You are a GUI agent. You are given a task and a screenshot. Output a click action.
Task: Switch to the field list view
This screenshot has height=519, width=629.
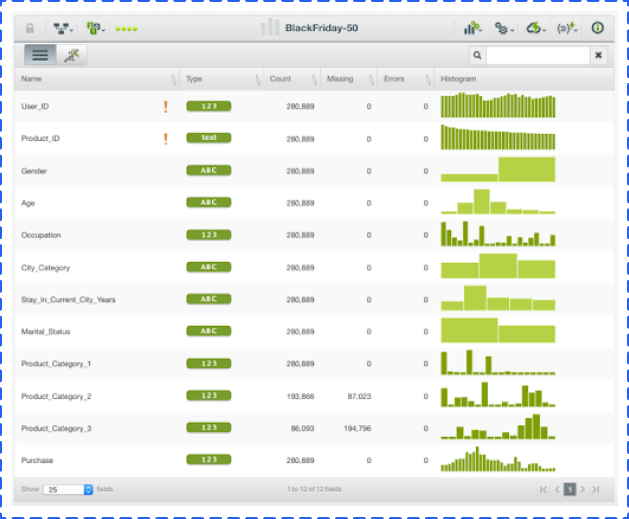[x=40, y=56]
